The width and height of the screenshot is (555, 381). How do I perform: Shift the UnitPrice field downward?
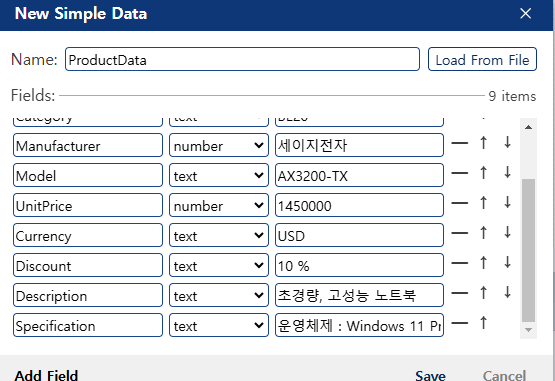pyautogui.click(x=508, y=203)
